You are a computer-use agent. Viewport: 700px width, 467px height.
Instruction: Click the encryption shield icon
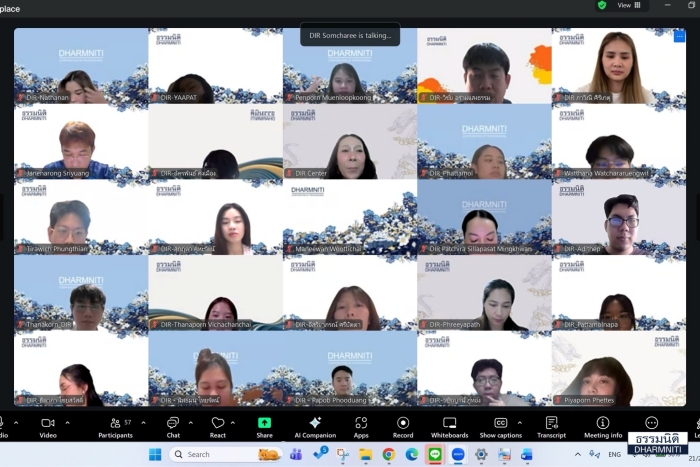(602, 5)
